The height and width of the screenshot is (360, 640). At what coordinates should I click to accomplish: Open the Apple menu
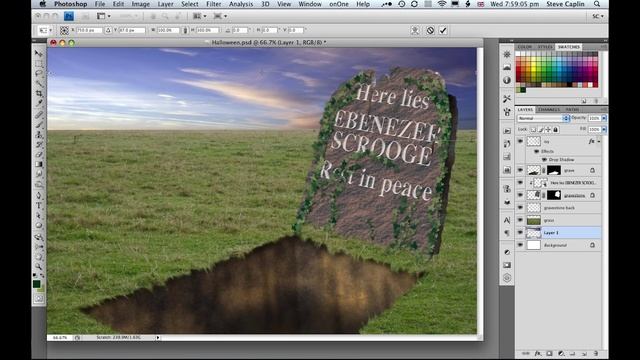tap(43, 4)
